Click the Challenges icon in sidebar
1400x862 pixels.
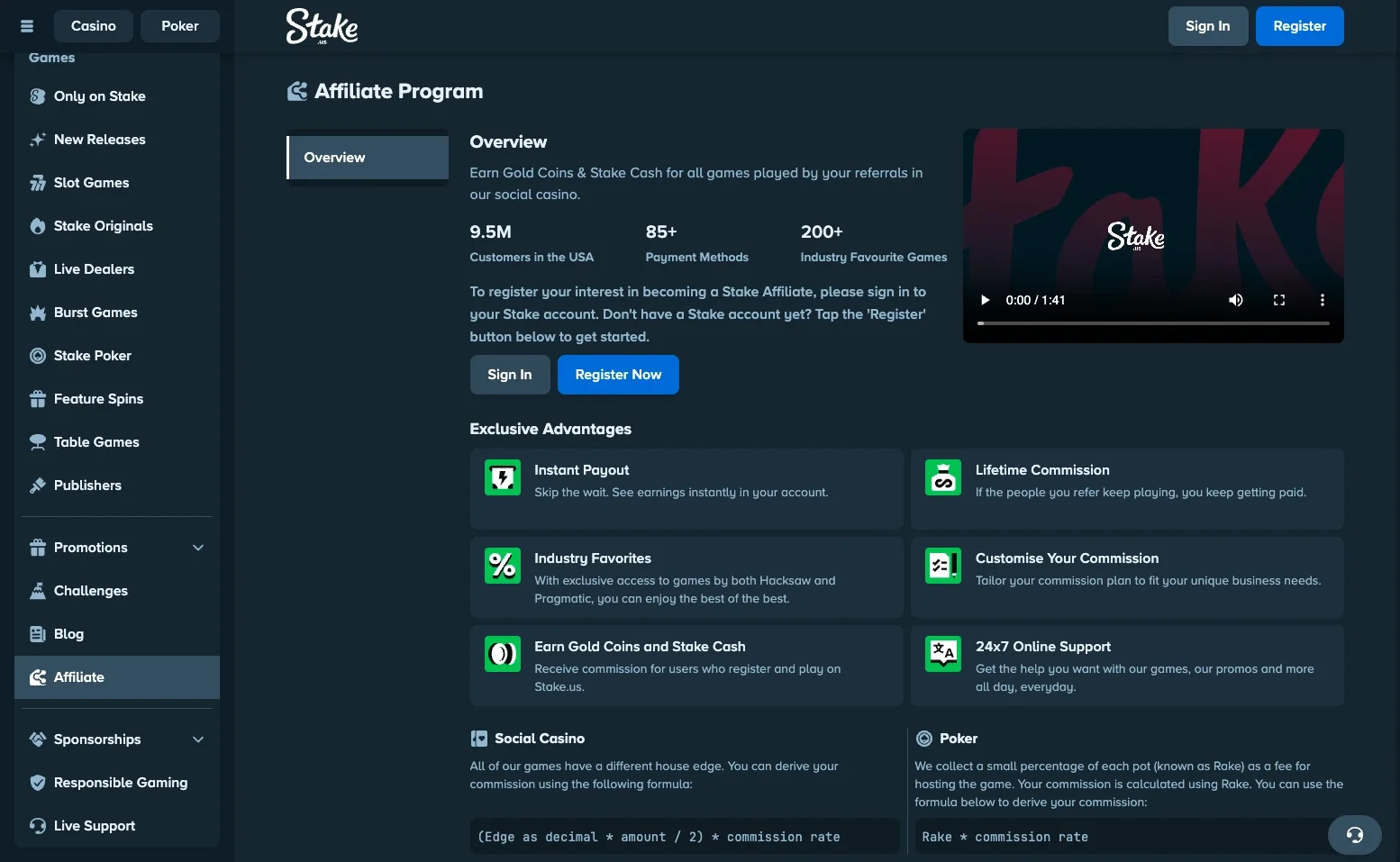38,591
